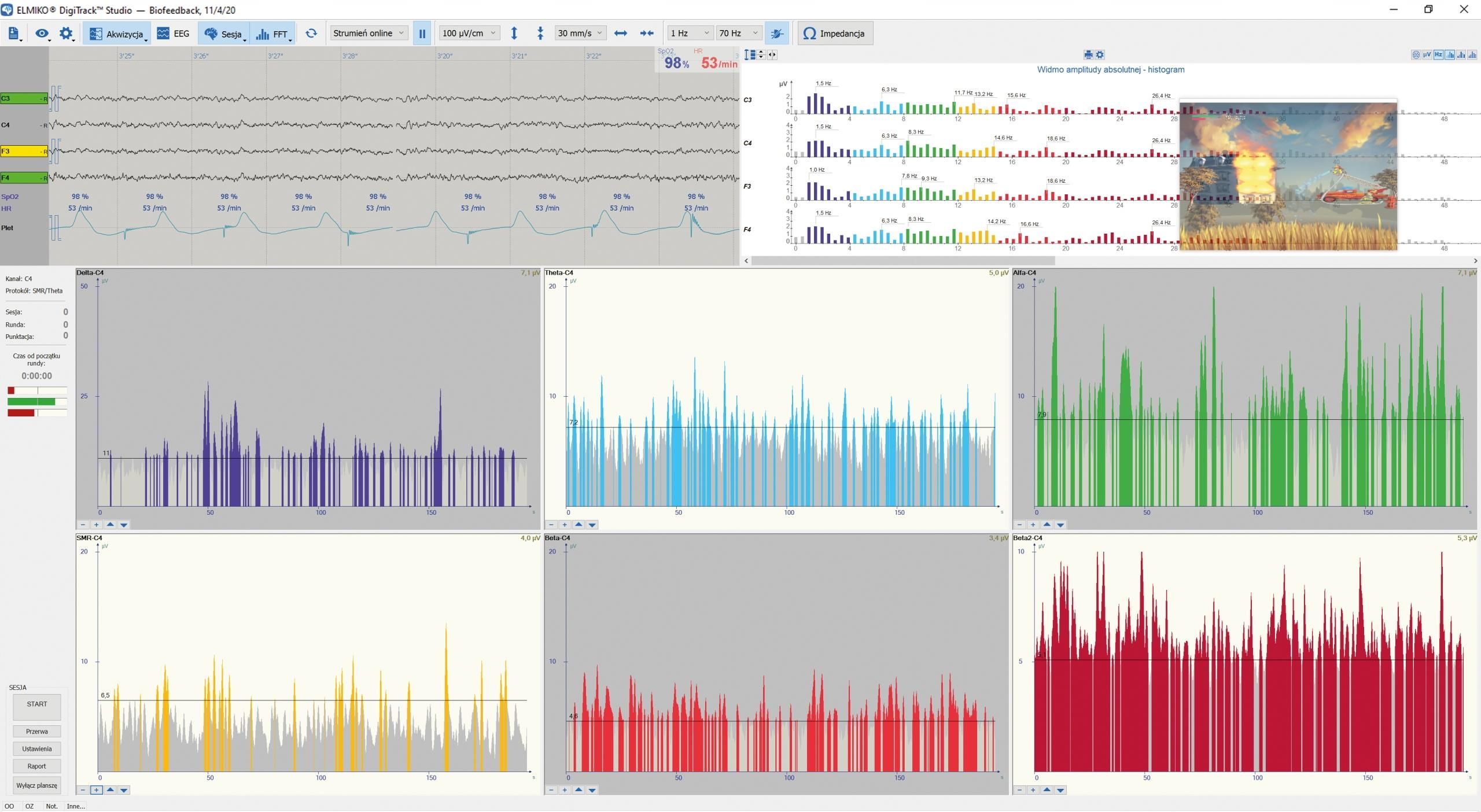Switch to the EEG view tab

(x=174, y=34)
